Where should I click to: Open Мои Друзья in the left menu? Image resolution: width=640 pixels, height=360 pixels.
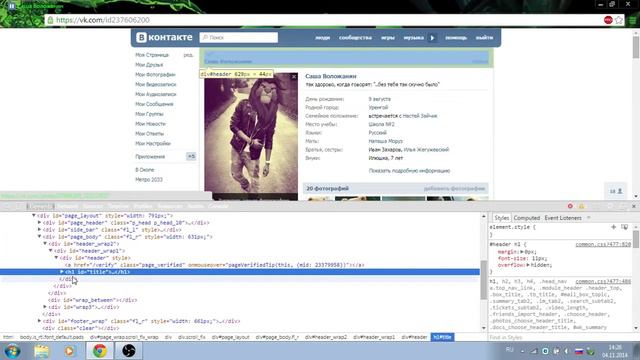(149, 65)
